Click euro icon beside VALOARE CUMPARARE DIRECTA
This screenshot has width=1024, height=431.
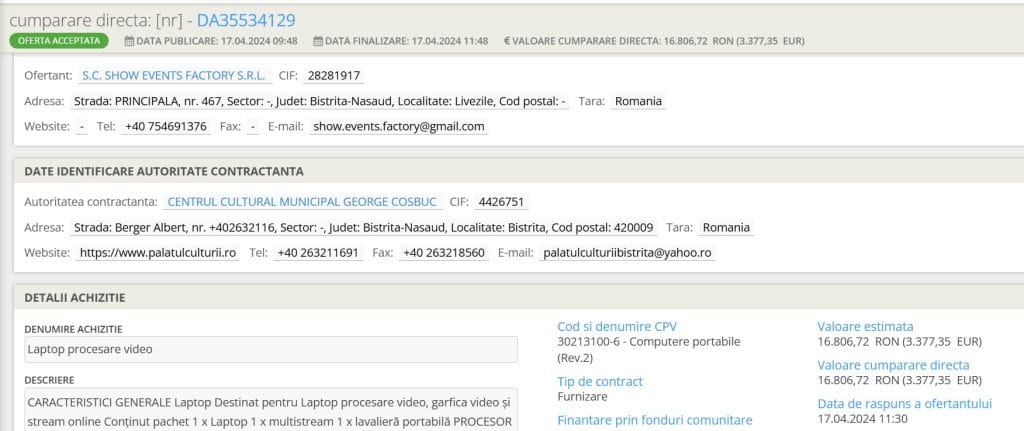tap(507, 41)
